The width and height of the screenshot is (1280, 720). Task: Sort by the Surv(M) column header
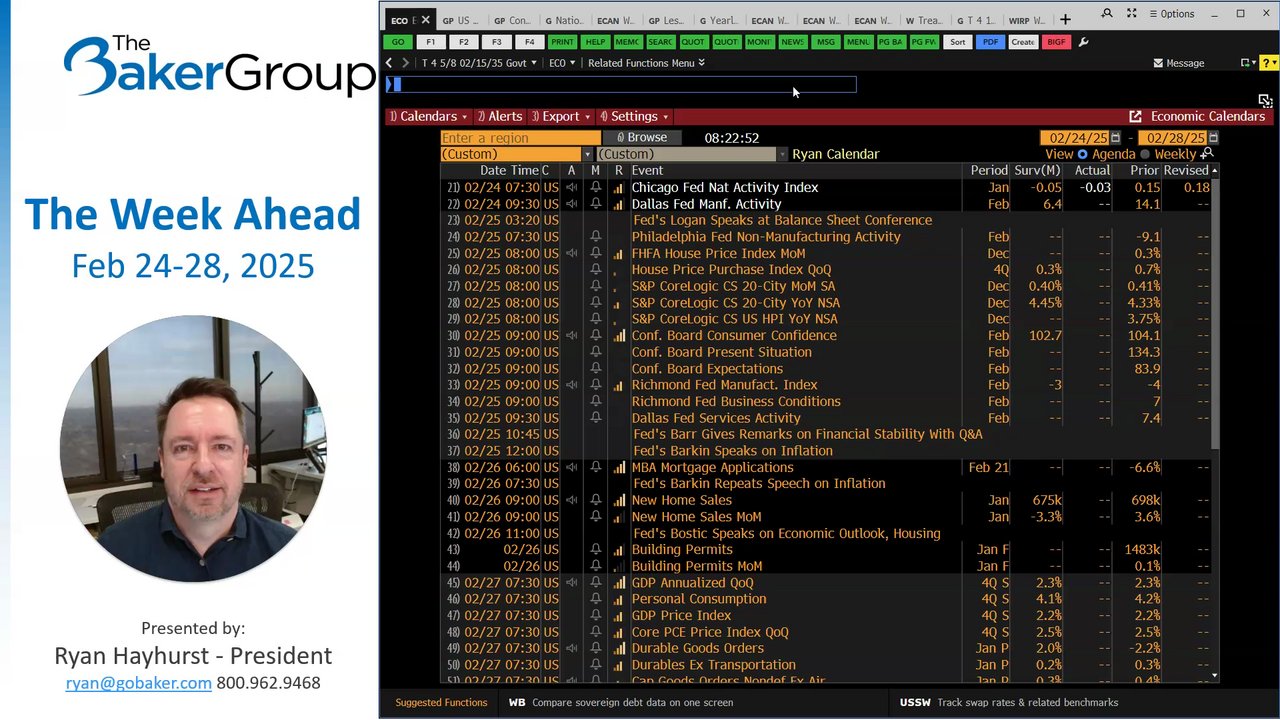[1037, 171]
